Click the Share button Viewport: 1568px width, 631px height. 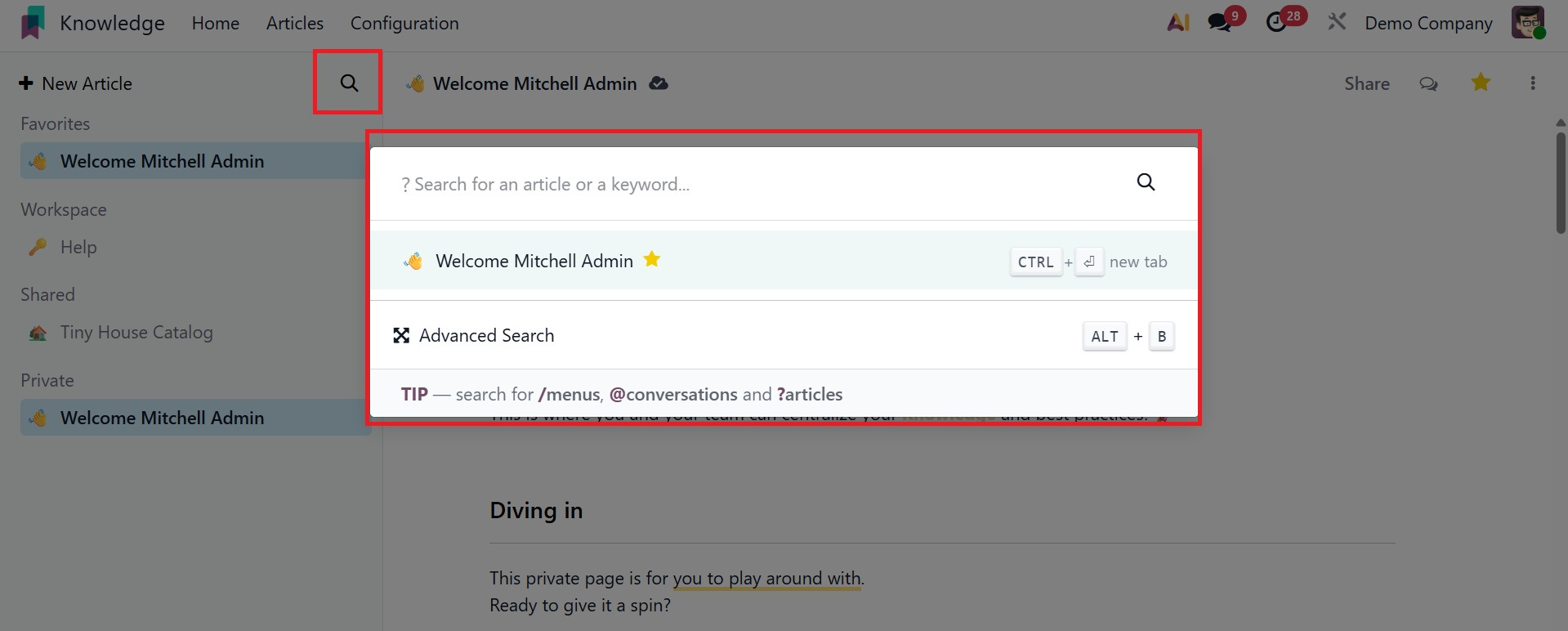point(1366,83)
